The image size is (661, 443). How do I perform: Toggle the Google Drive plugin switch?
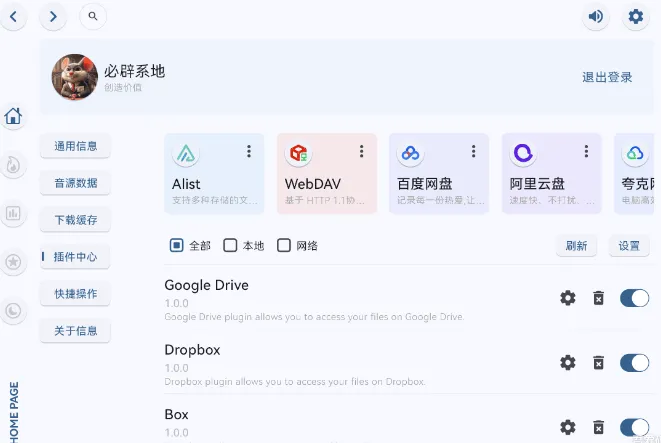click(634, 298)
